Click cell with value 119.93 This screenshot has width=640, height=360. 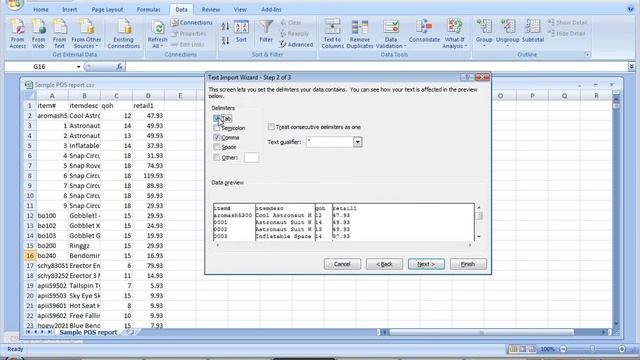(x=148, y=176)
